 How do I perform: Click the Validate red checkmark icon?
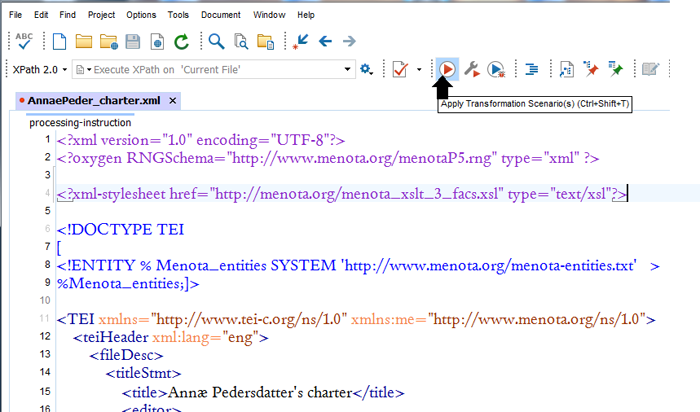[x=400, y=69]
